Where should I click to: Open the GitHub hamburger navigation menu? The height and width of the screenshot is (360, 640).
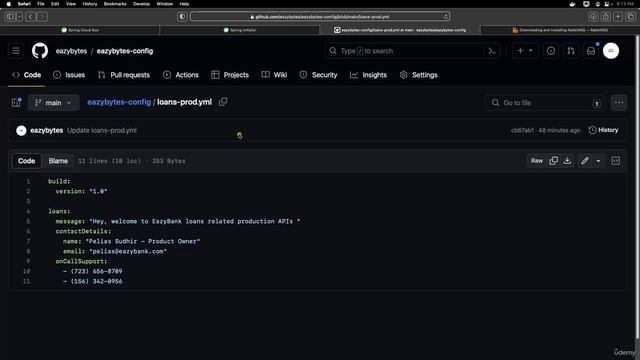[x=16, y=51]
